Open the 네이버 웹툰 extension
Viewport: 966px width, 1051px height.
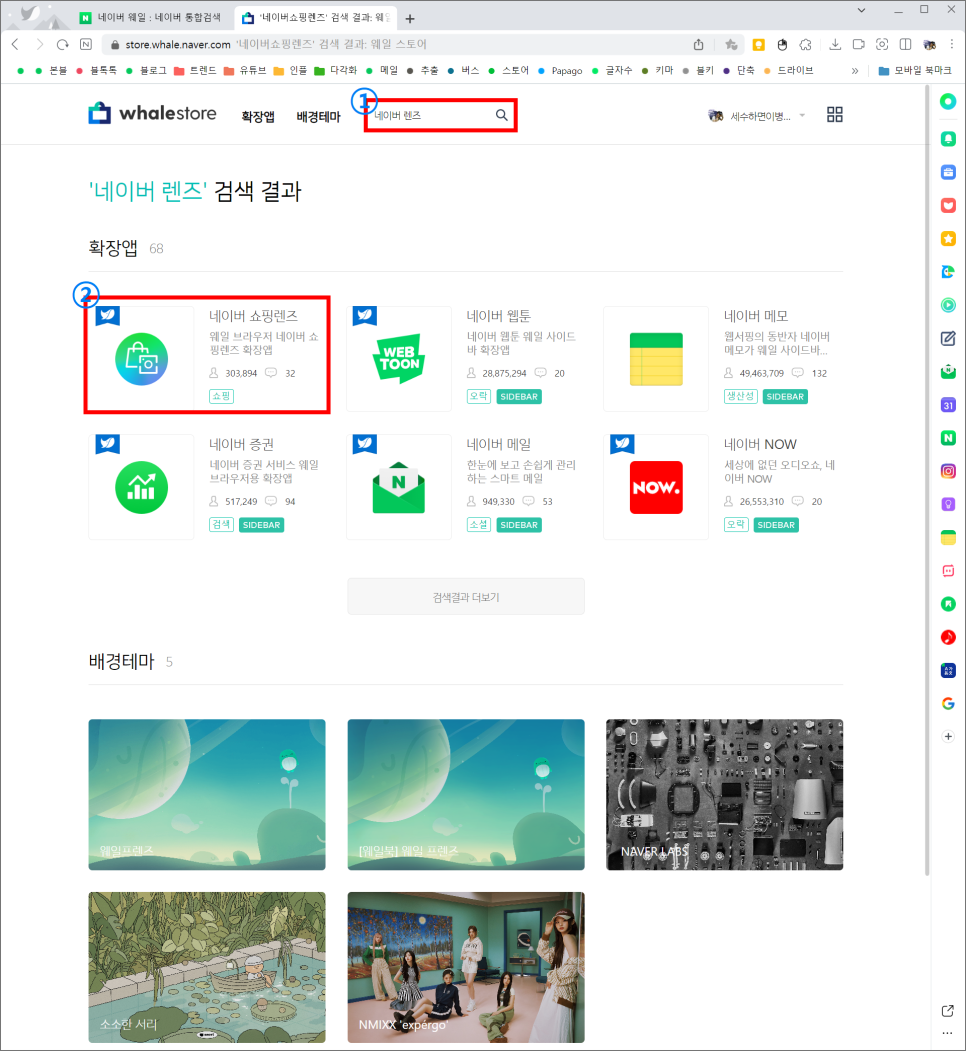click(465, 359)
